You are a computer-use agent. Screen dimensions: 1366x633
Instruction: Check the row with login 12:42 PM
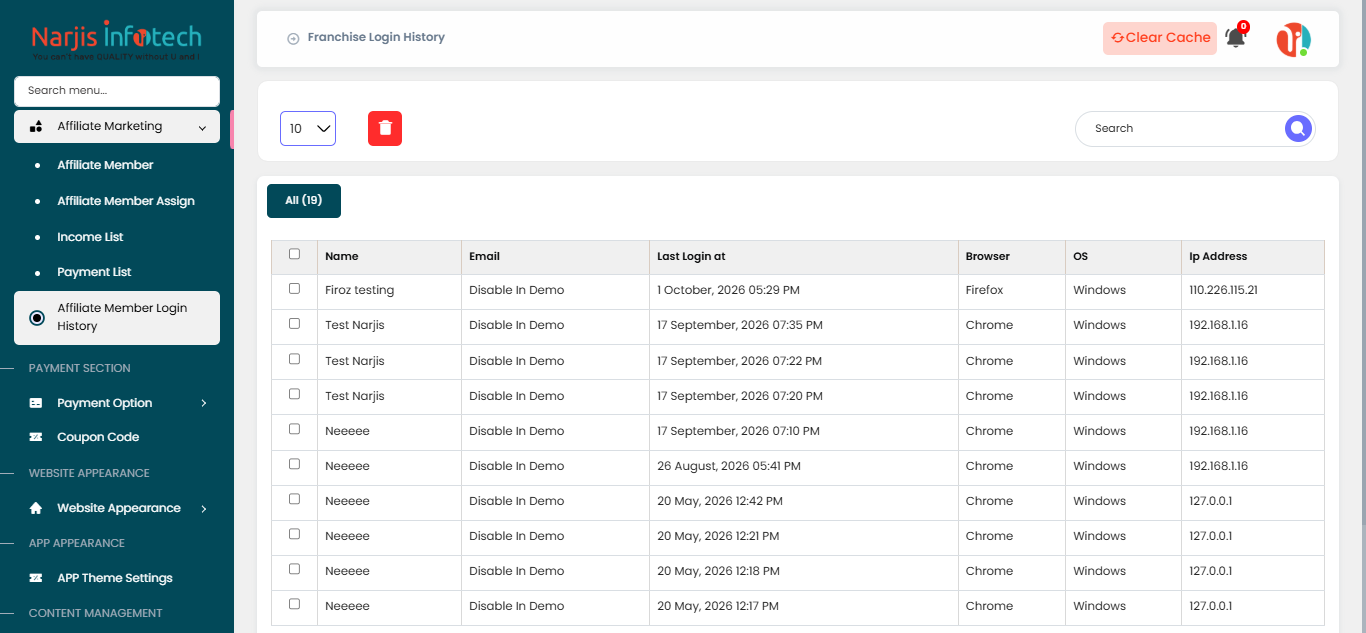click(x=294, y=499)
